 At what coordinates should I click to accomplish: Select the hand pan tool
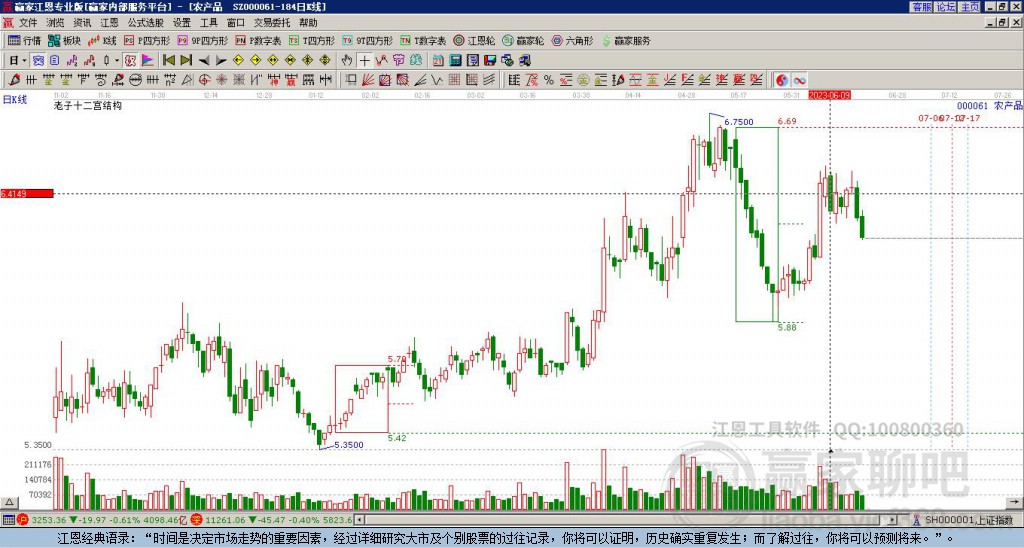347,61
